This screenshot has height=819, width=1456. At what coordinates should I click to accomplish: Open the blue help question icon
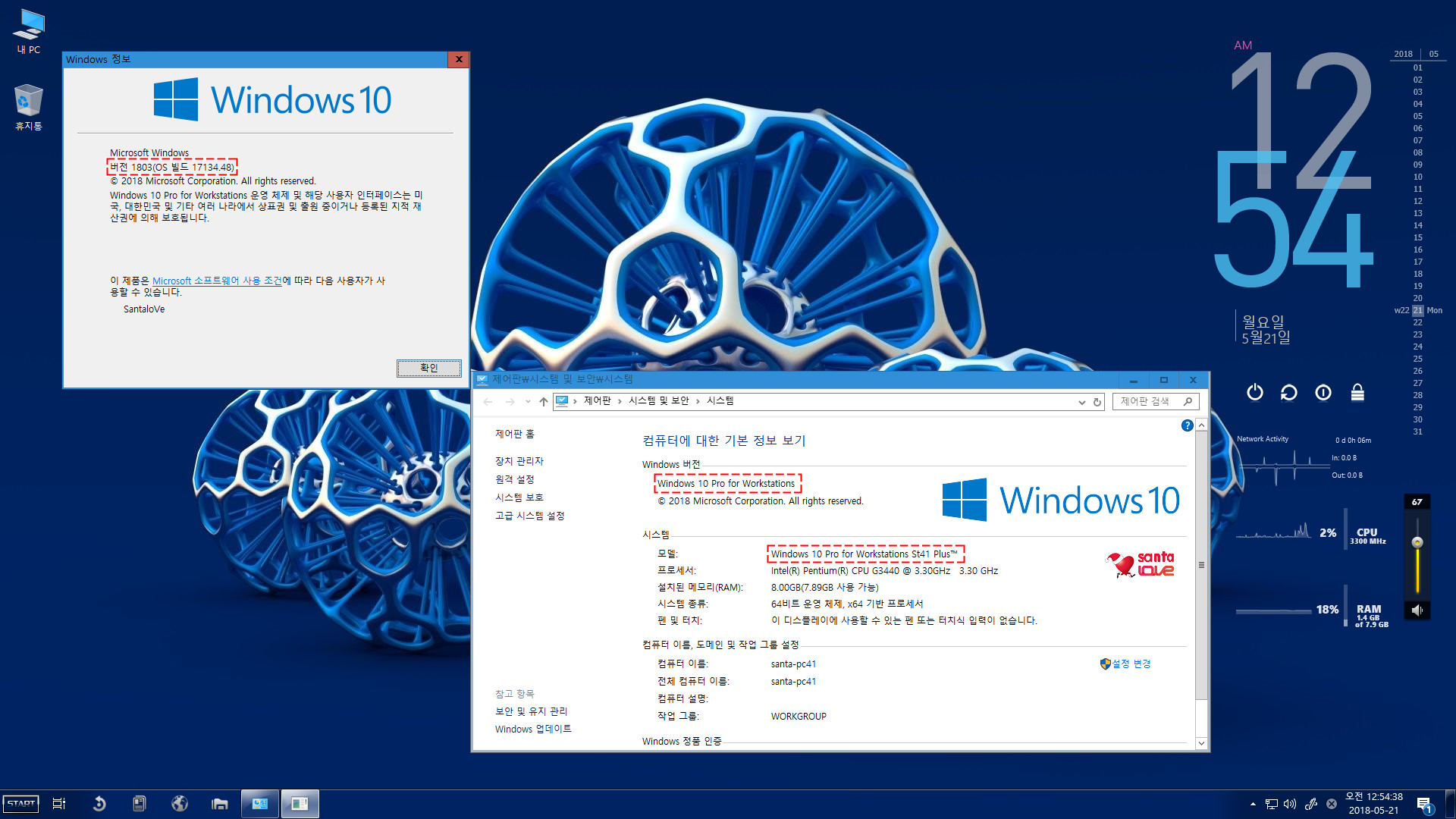pos(1188,425)
